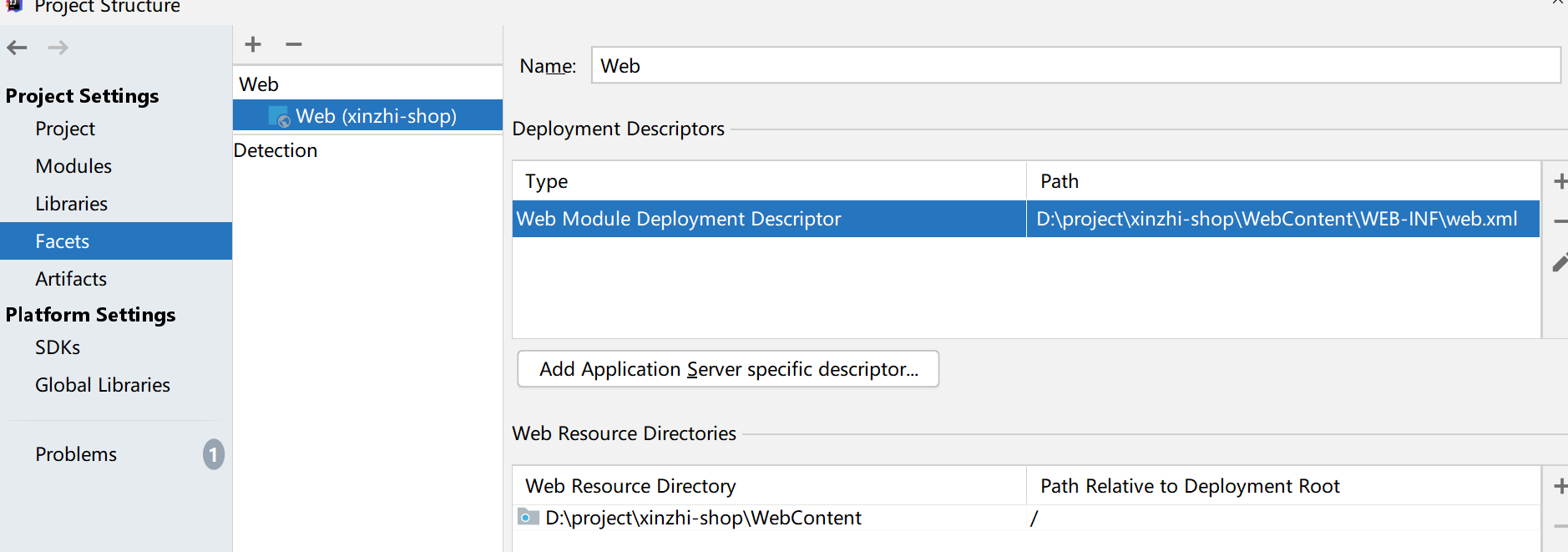Open Global Libraries settings
Screen dimensions: 1568x552
pyautogui.click(x=103, y=385)
